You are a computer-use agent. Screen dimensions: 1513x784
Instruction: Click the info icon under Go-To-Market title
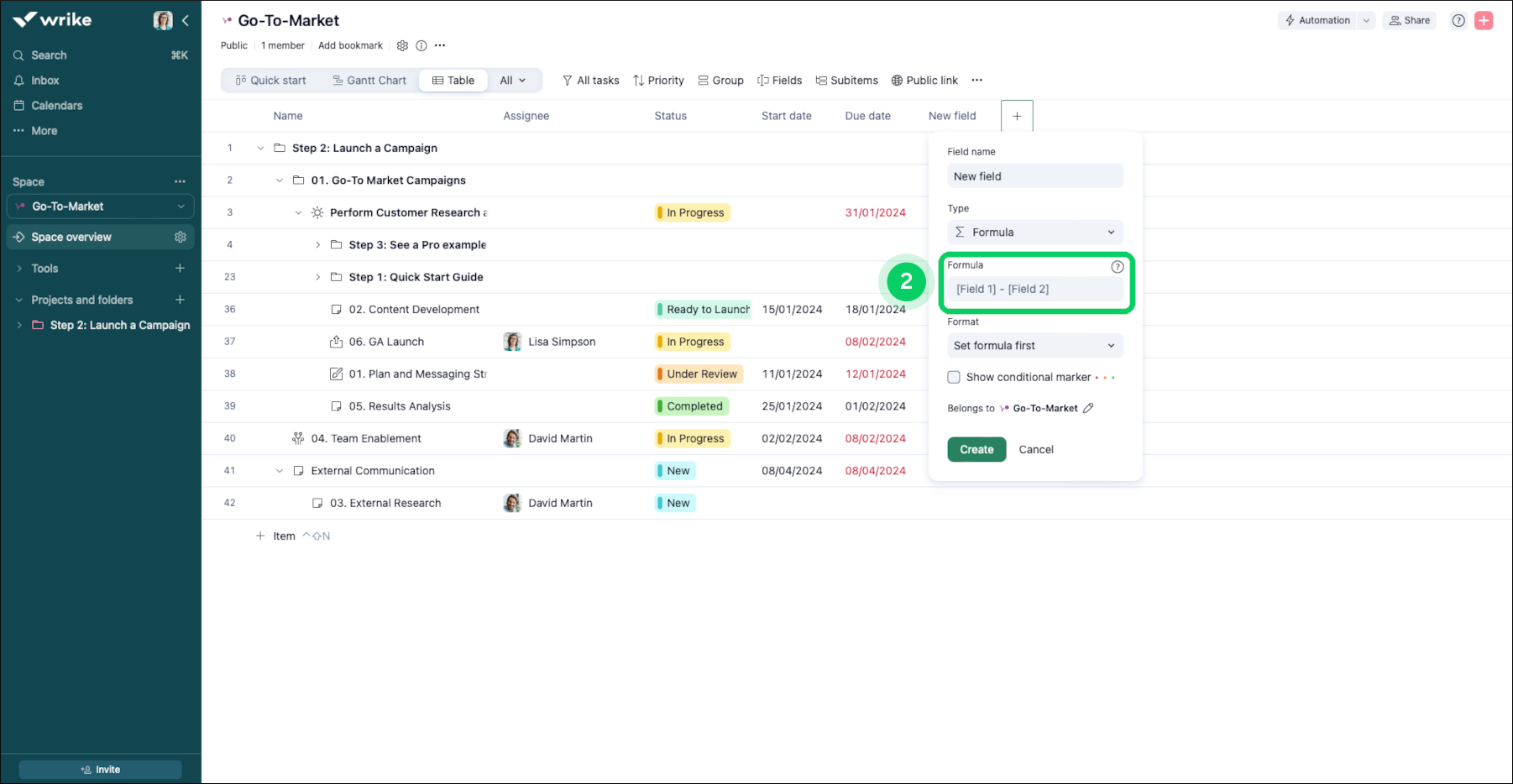(x=421, y=46)
